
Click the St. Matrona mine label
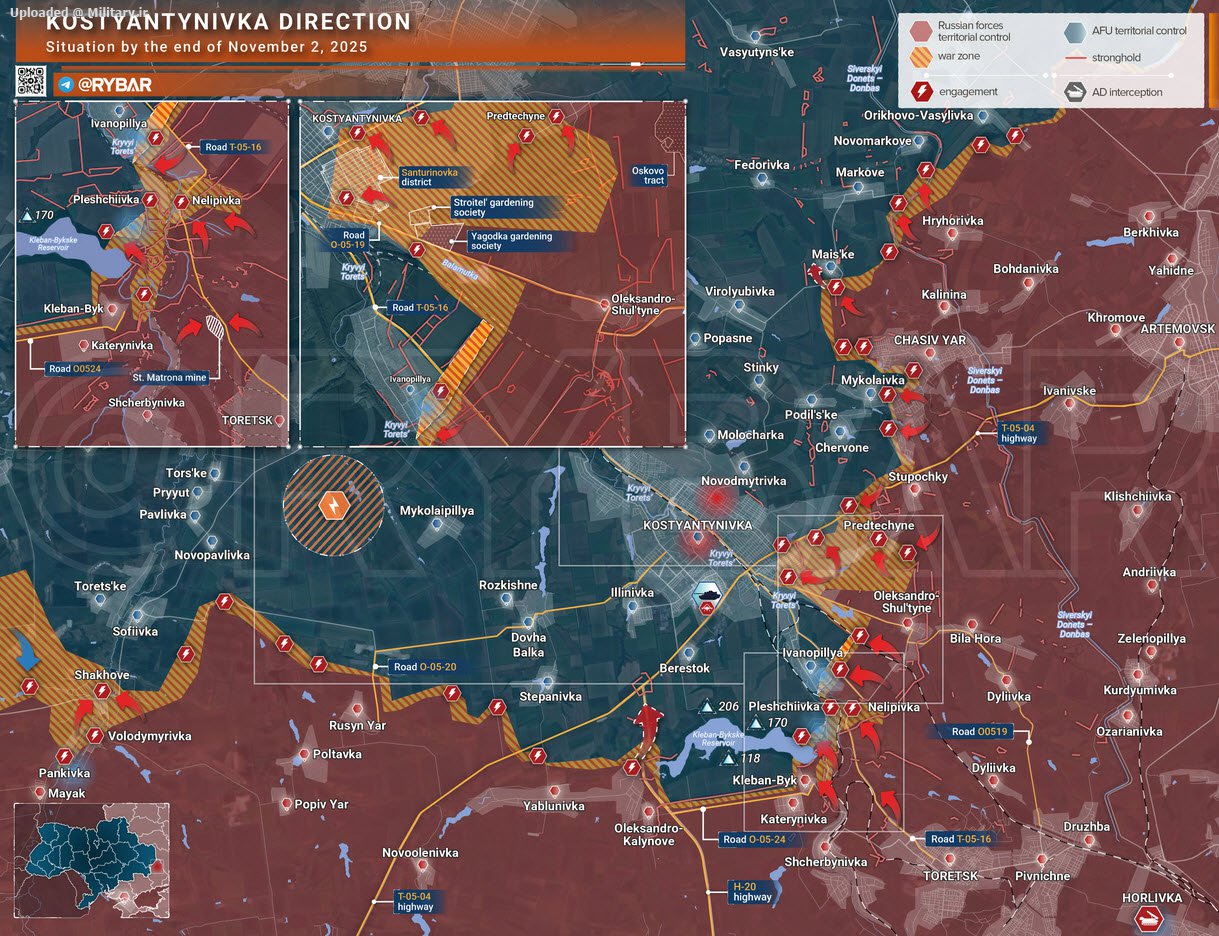[170, 379]
